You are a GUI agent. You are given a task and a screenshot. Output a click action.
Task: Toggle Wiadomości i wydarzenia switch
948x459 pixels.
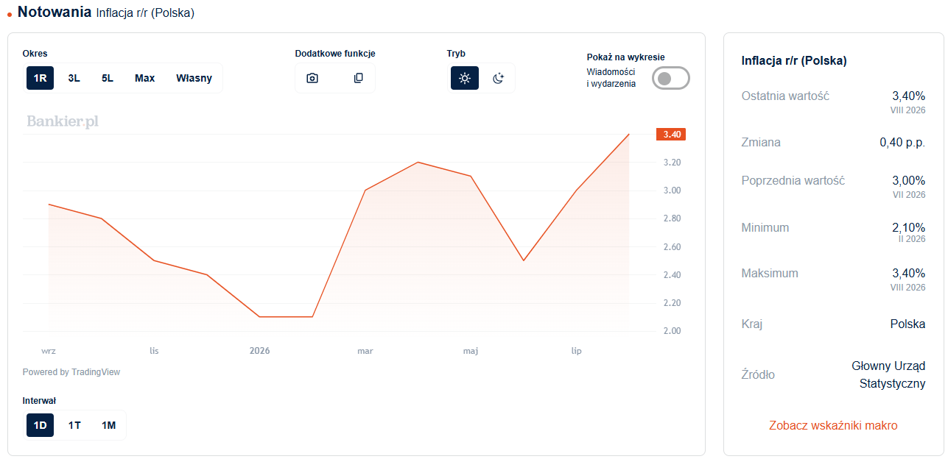670,78
